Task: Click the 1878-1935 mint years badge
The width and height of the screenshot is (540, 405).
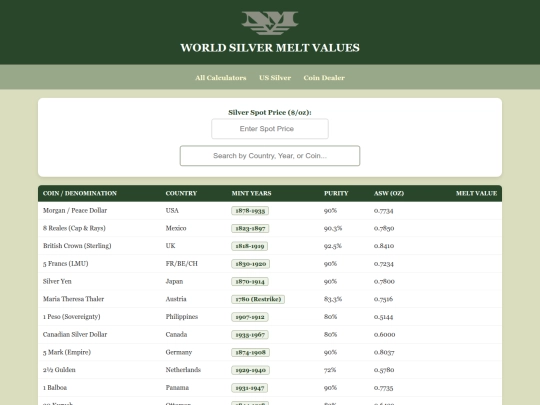Action: (x=250, y=211)
